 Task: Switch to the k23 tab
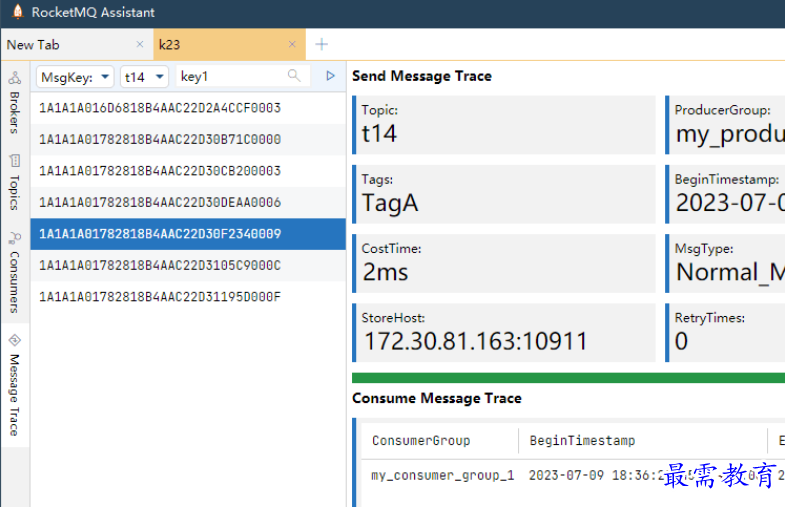click(x=229, y=45)
